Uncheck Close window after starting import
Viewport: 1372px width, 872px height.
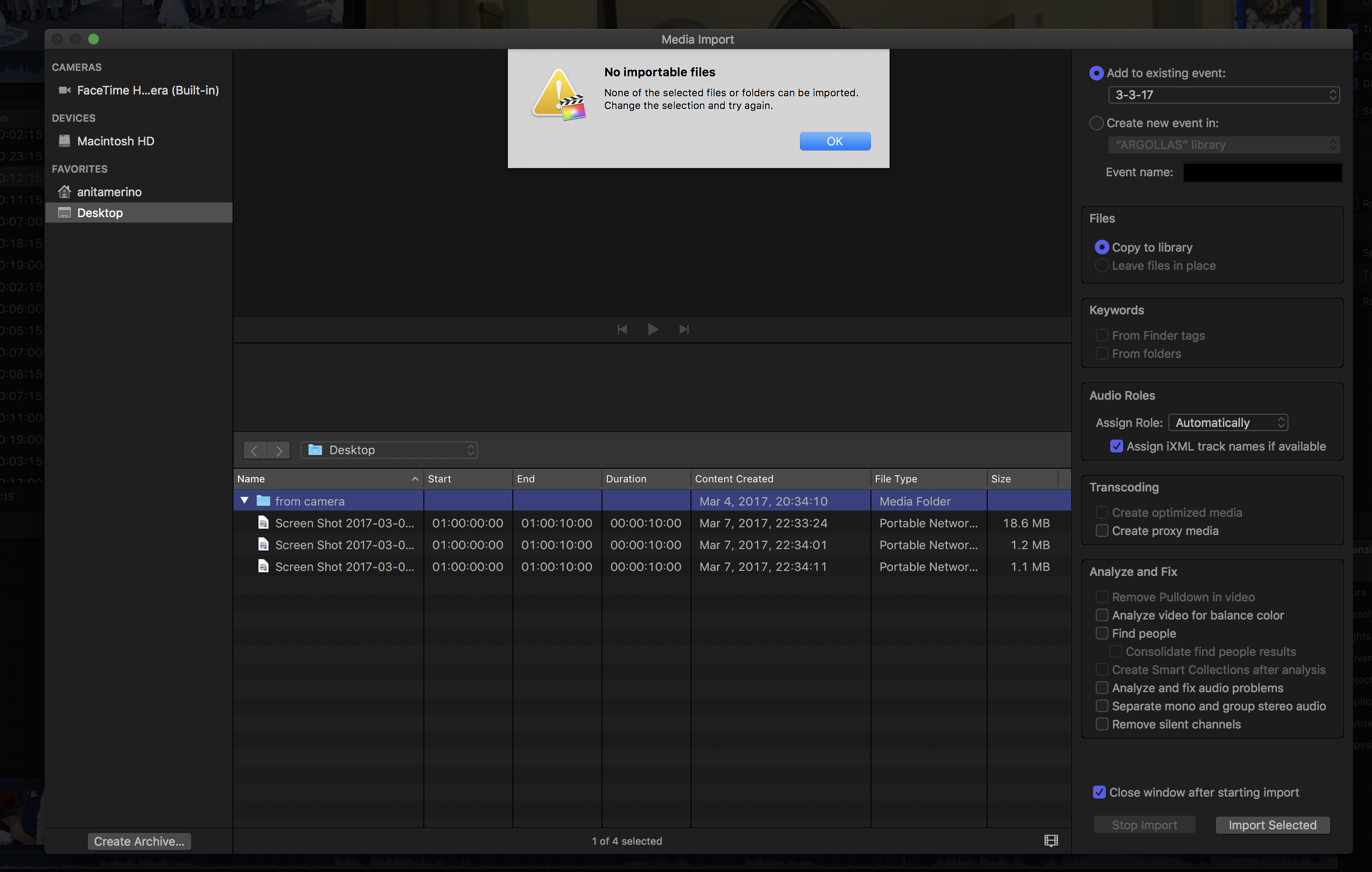(1099, 792)
